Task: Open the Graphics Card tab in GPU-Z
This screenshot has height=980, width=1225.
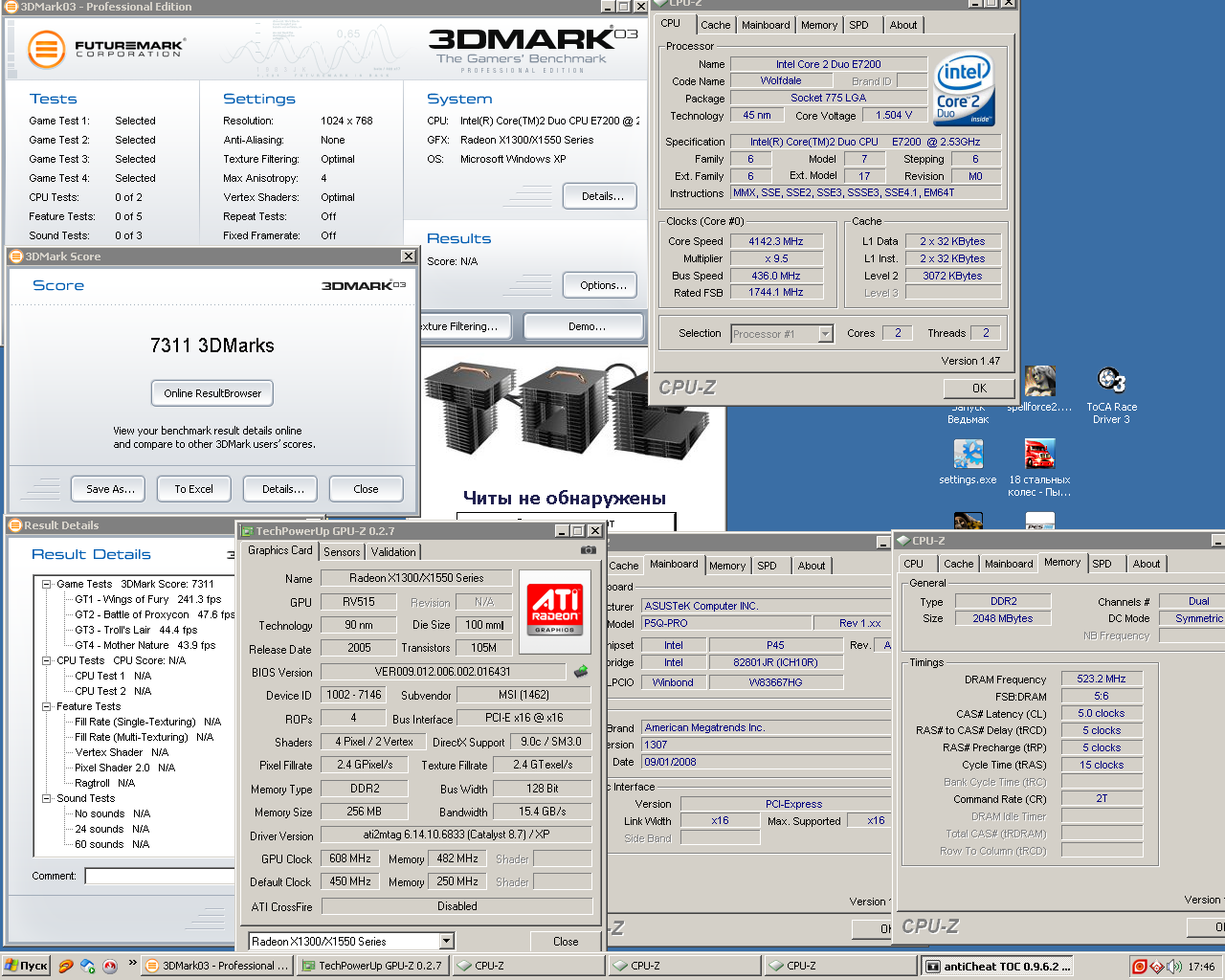Action: [x=280, y=550]
